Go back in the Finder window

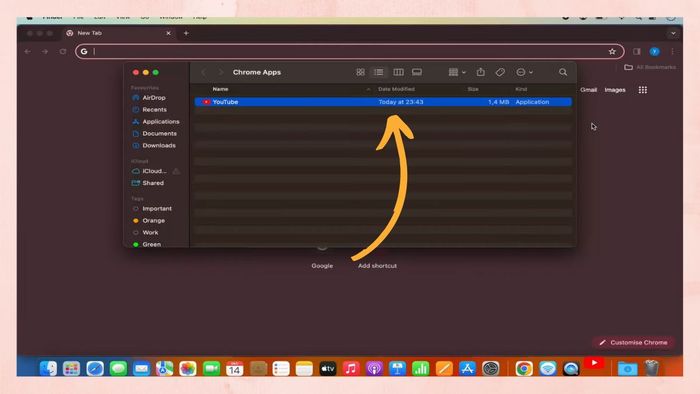click(204, 72)
